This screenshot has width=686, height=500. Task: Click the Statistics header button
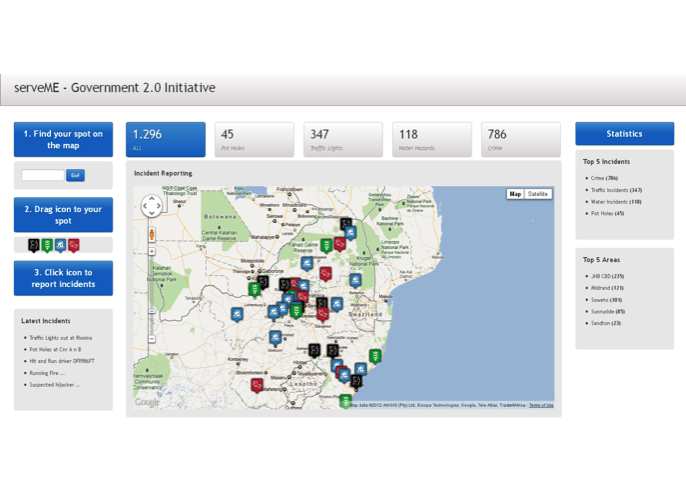tap(624, 133)
